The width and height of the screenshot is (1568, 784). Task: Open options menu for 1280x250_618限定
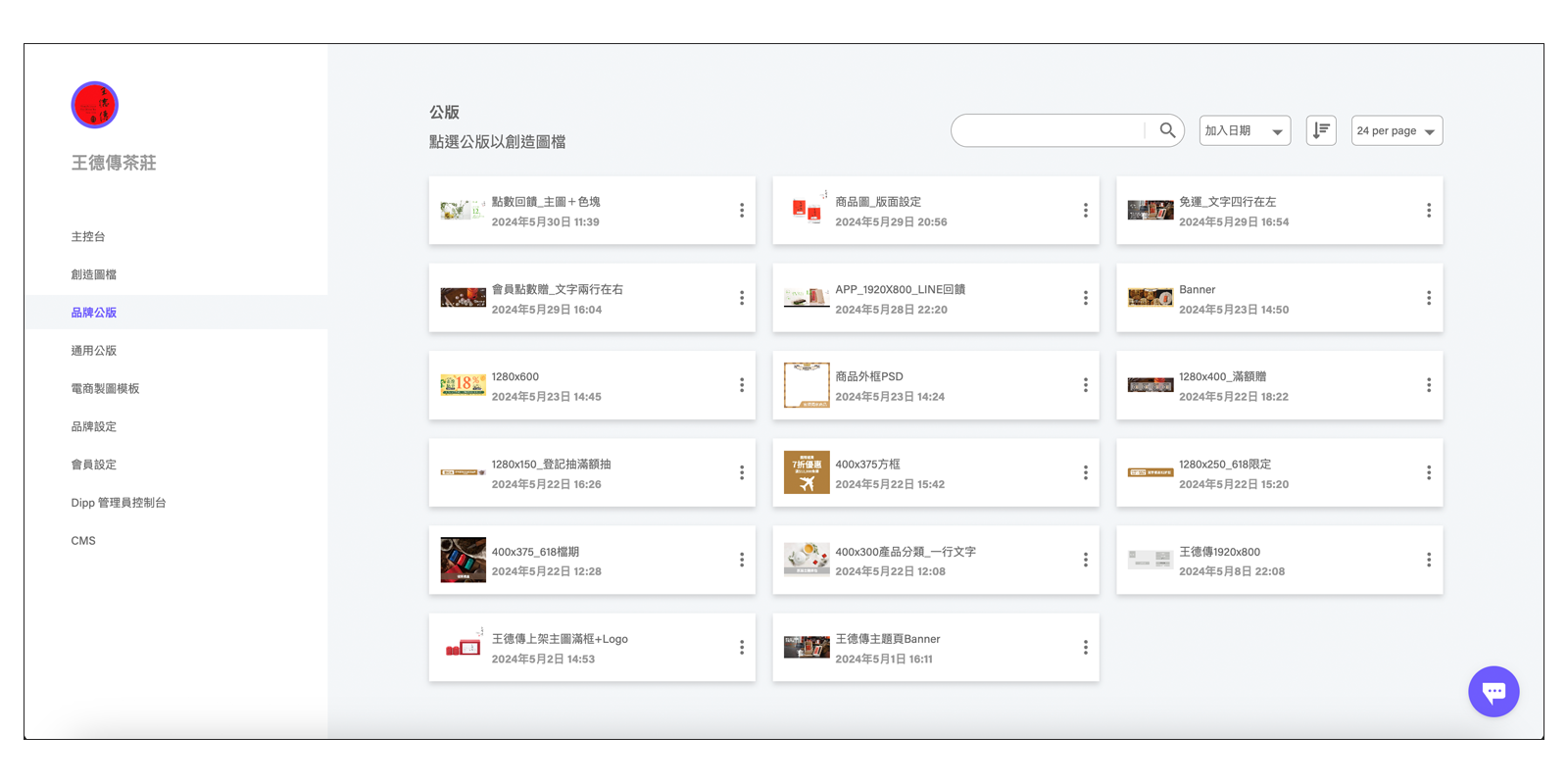[1429, 472]
